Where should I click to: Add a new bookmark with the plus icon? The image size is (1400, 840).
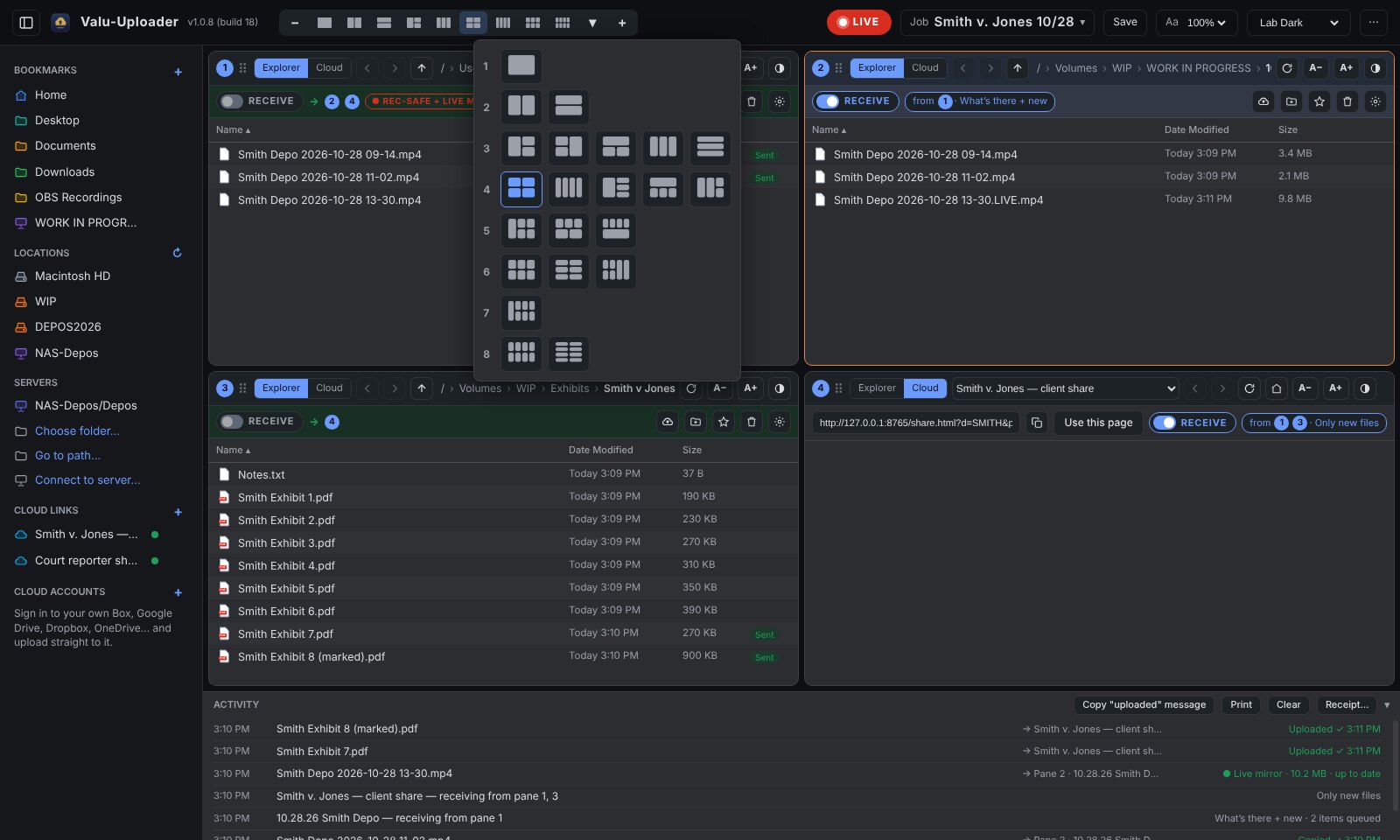[178, 72]
